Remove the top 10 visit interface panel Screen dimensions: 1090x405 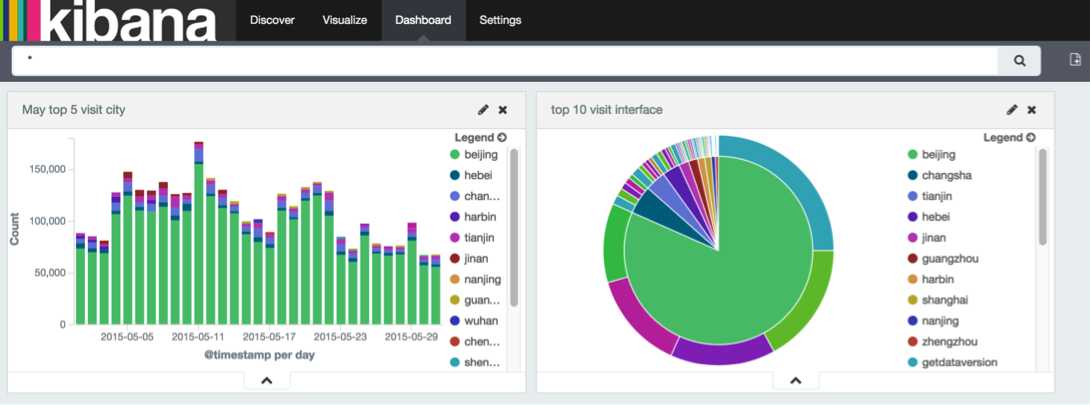click(x=1032, y=110)
